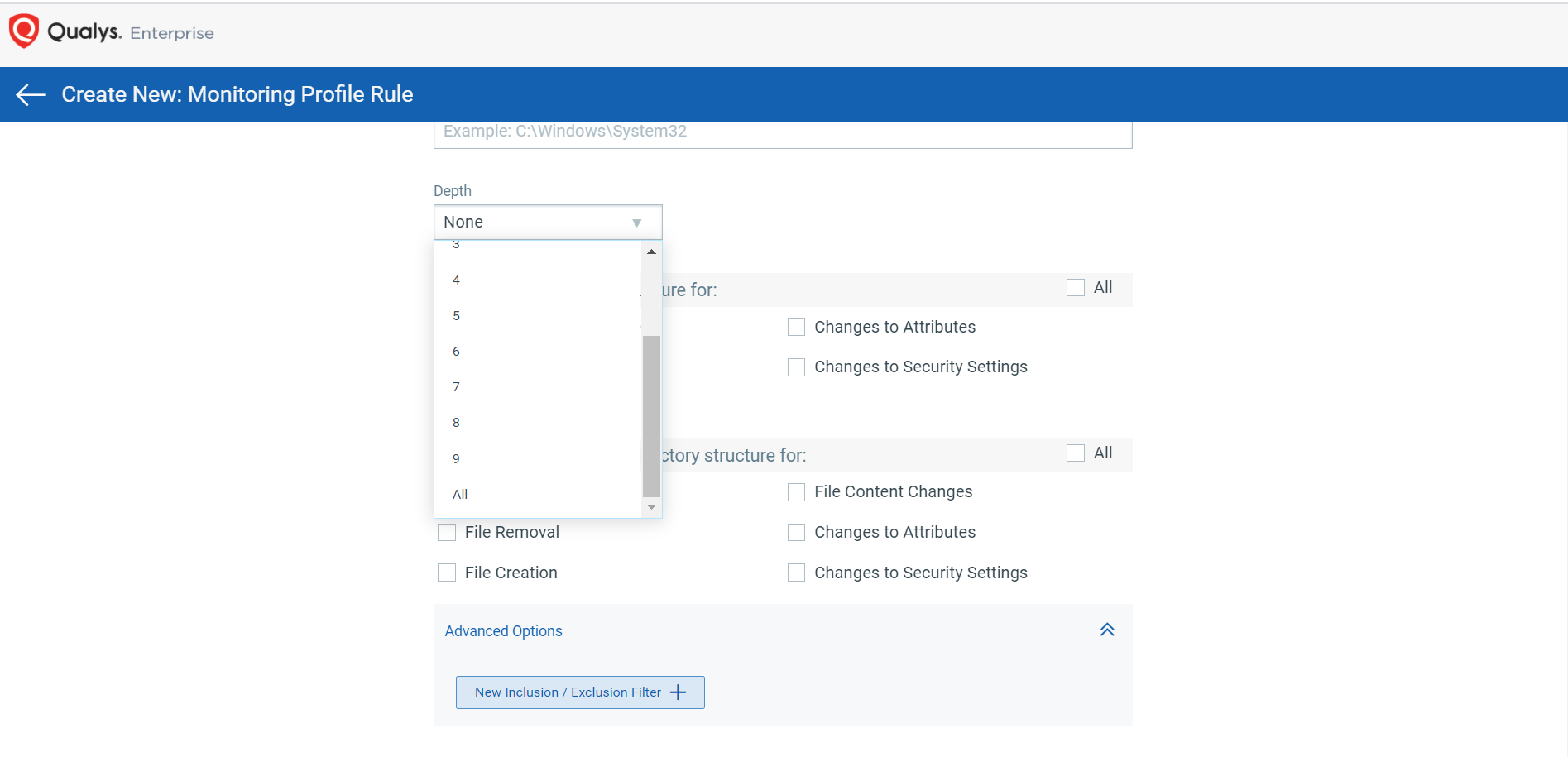Click New Inclusion / Exclusion Filter button
This screenshot has width=1568, height=757.
point(580,692)
